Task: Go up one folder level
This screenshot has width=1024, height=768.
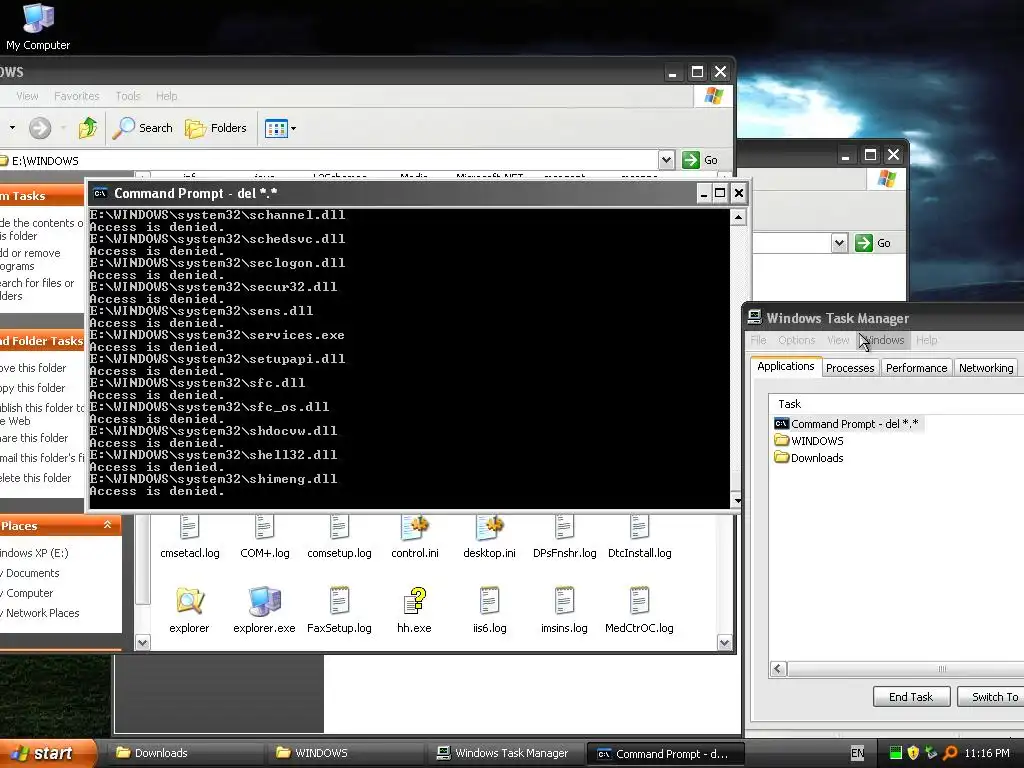Action: tap(88, 128)
